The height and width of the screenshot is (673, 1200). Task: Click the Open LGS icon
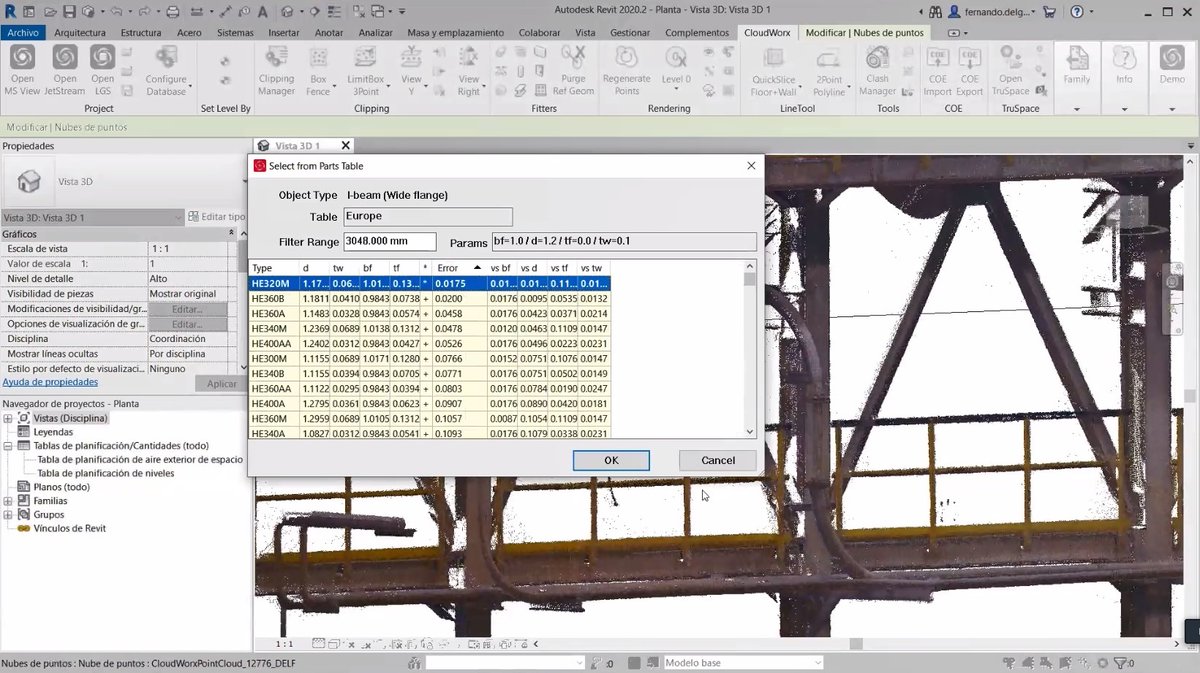click(102, 70)
